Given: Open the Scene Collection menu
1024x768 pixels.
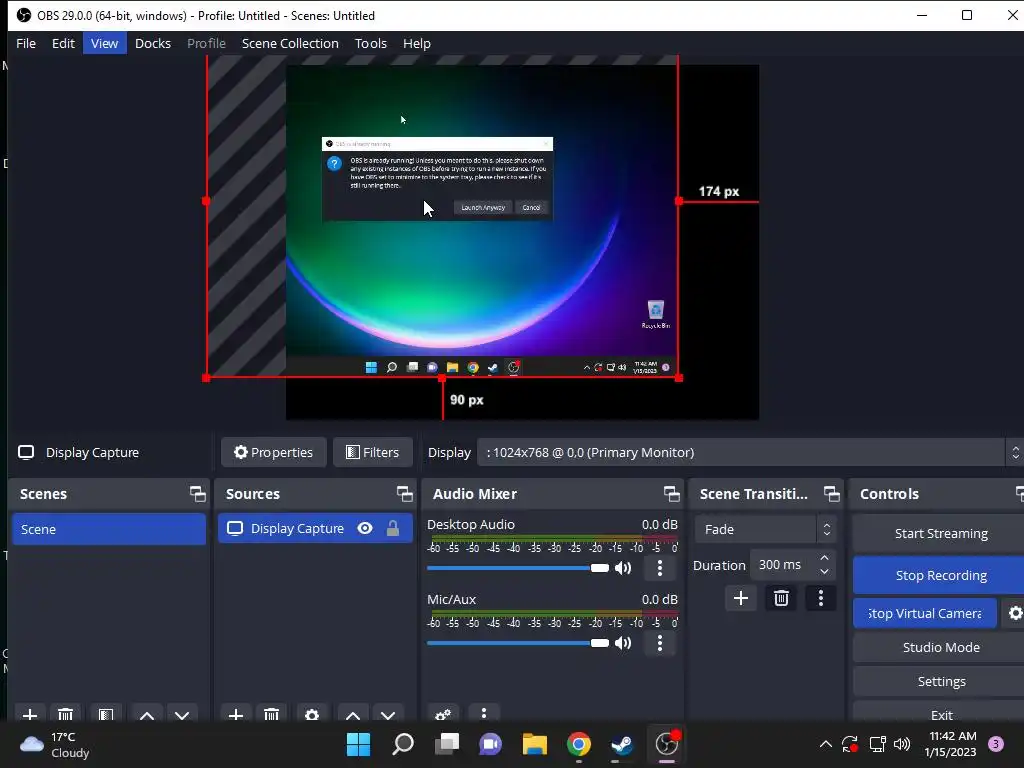Looking at the screenshot, I should (290, 43).
